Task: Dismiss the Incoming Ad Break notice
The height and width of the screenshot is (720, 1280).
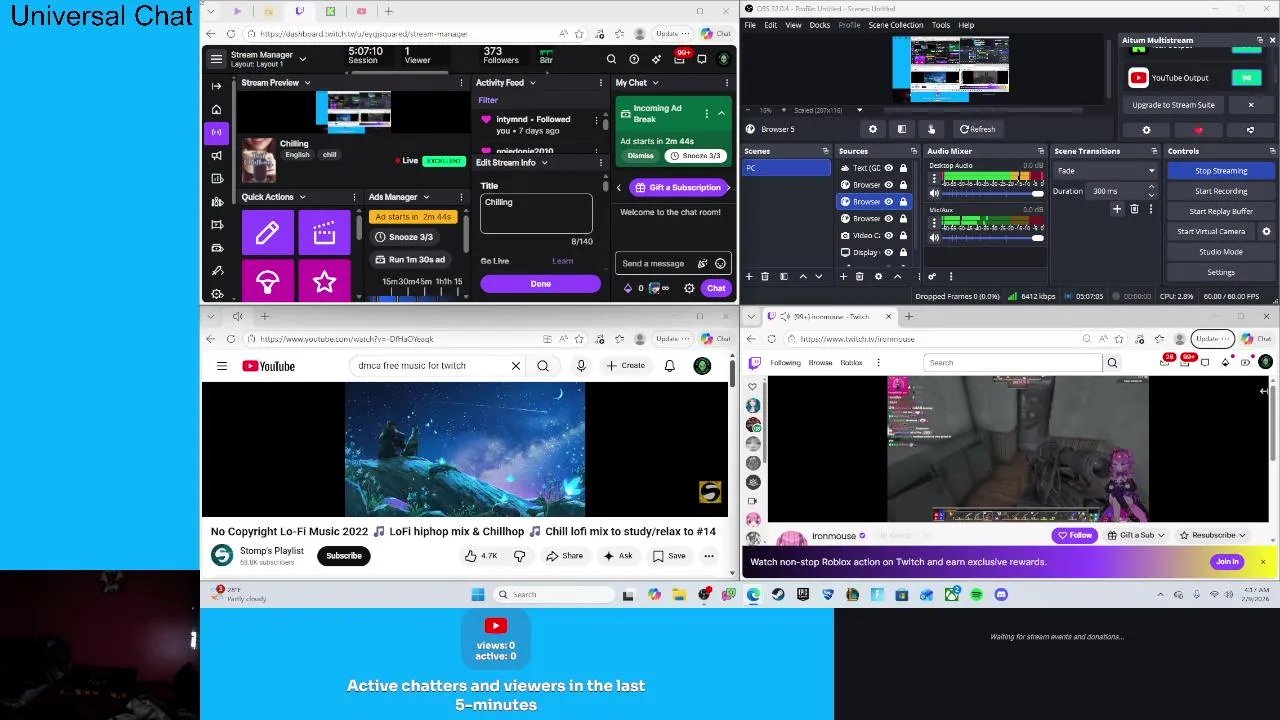Action: (641, 155)
